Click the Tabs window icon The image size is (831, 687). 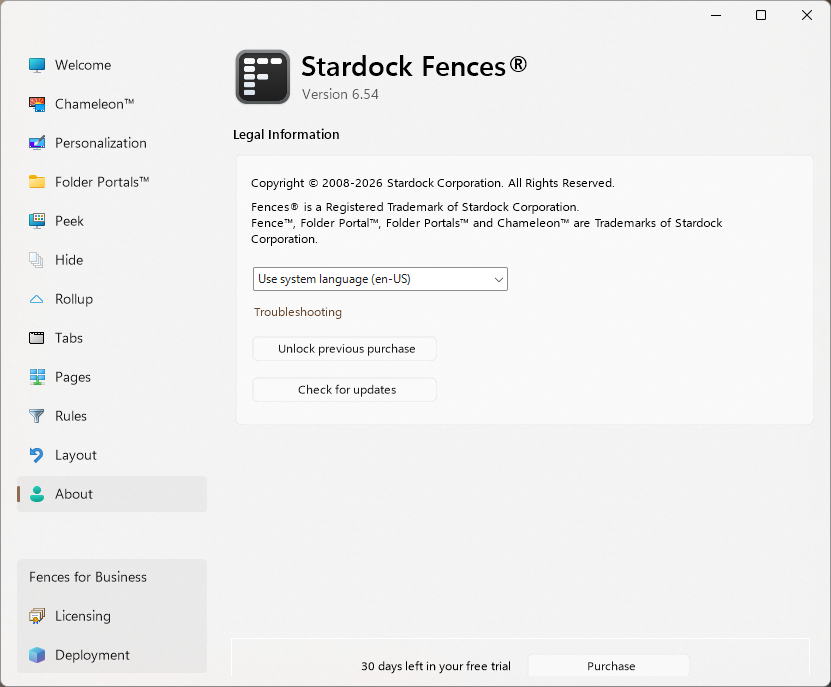(37, 338)
